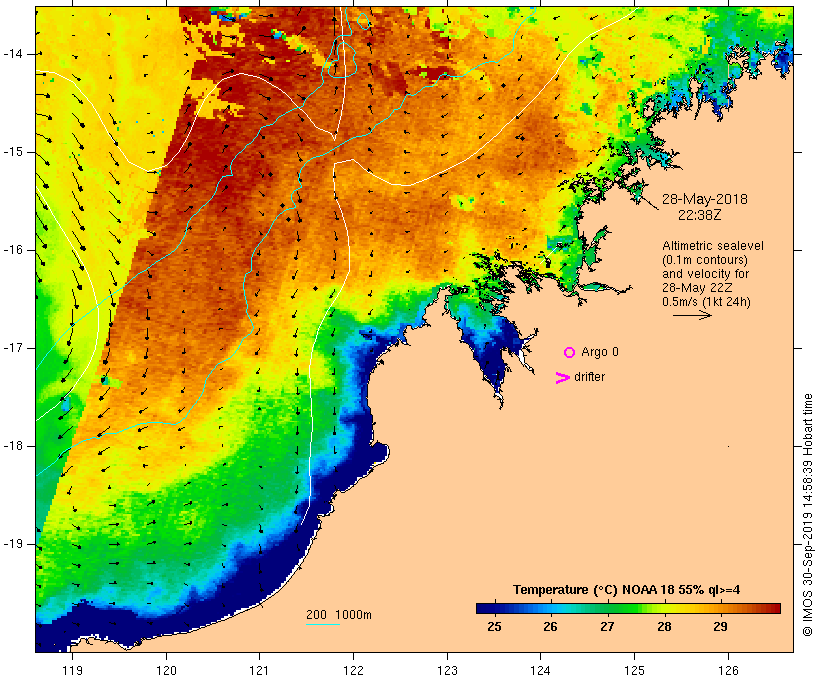This screenshot has width=820, height=680.
Task: Click the latitude label -15
Action: [x=13, y=152]
